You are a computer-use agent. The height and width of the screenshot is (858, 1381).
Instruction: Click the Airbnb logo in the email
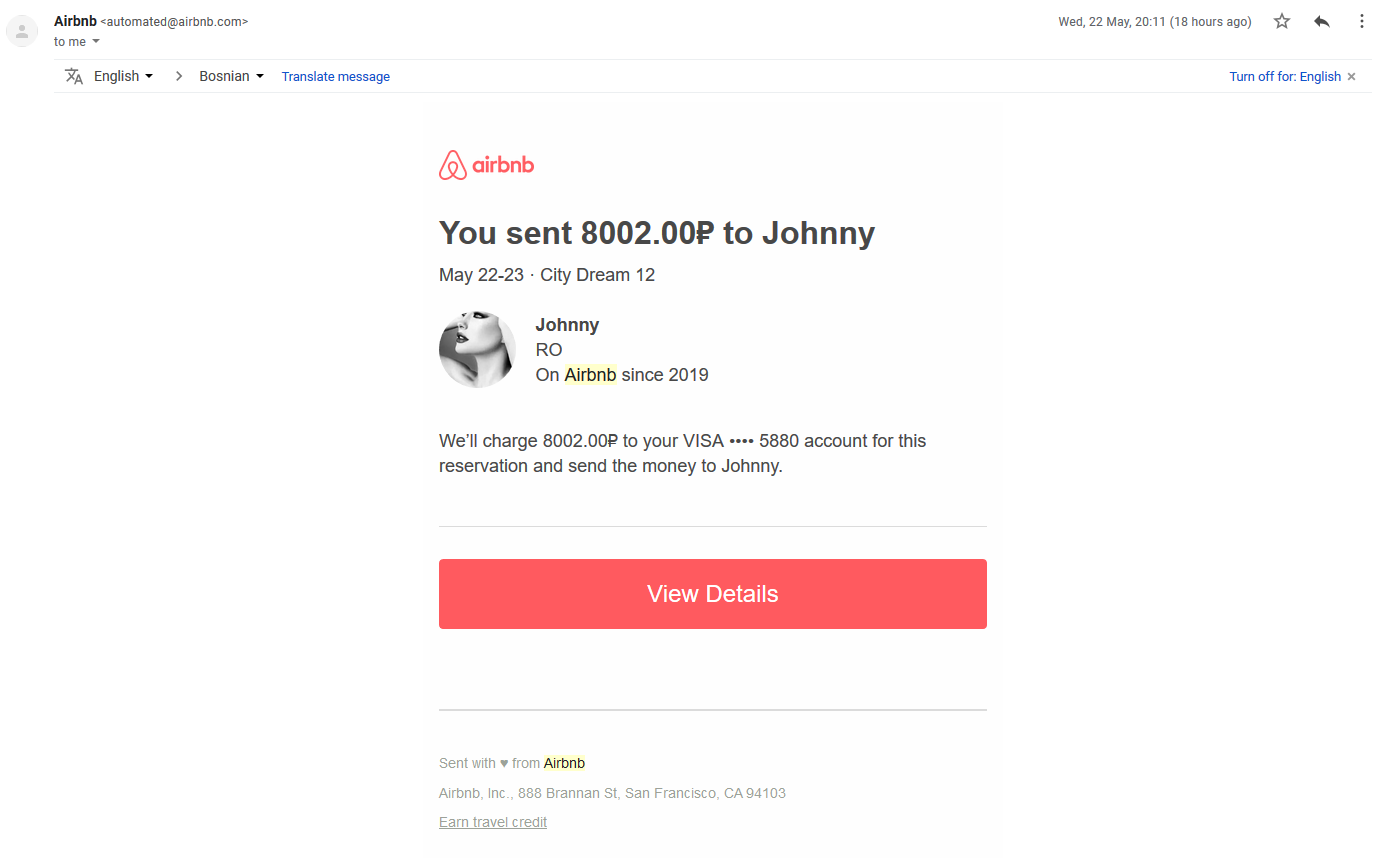pos(487,165)
